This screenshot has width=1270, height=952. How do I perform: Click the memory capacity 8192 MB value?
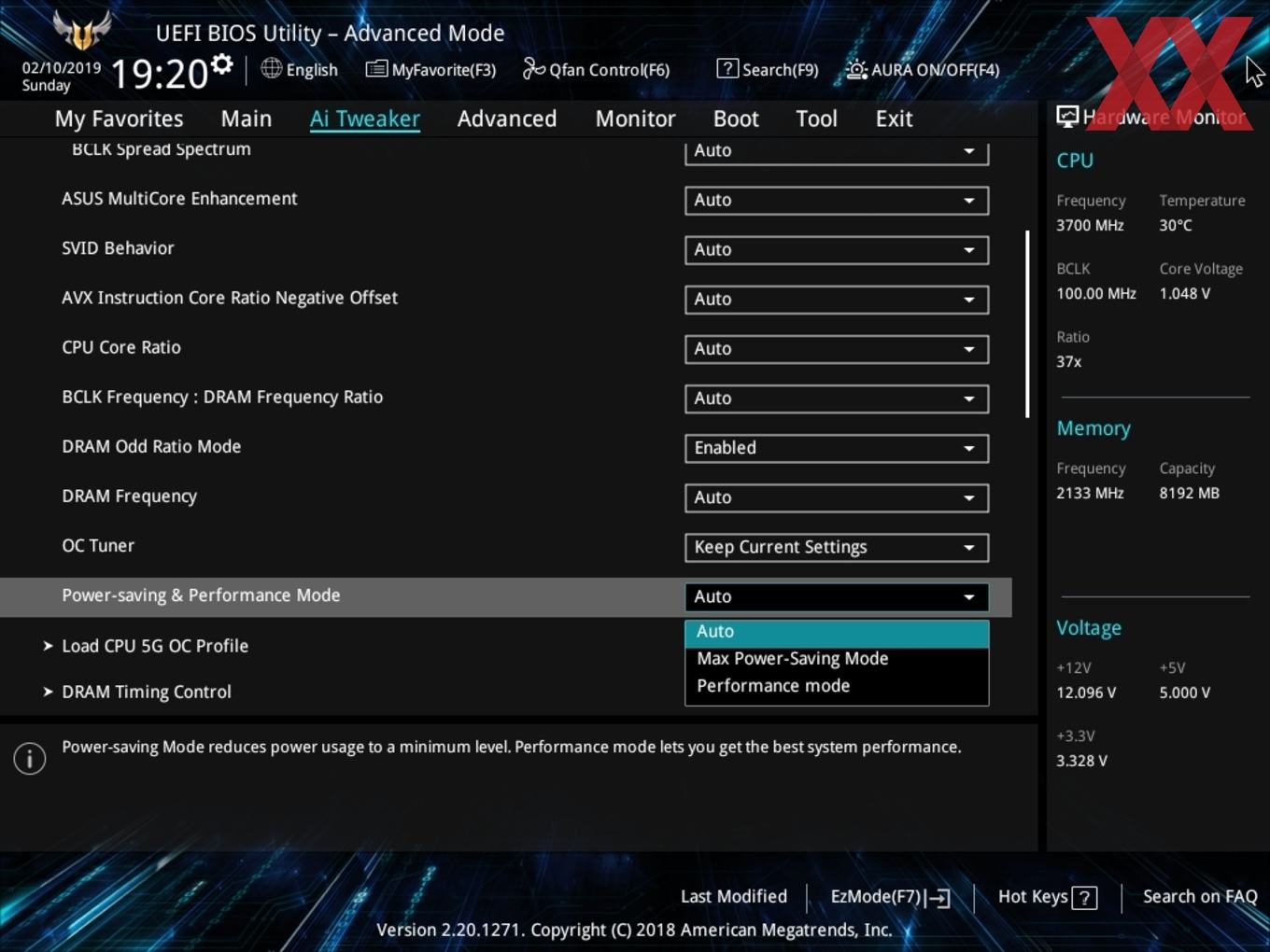(x=1189, y=493)
